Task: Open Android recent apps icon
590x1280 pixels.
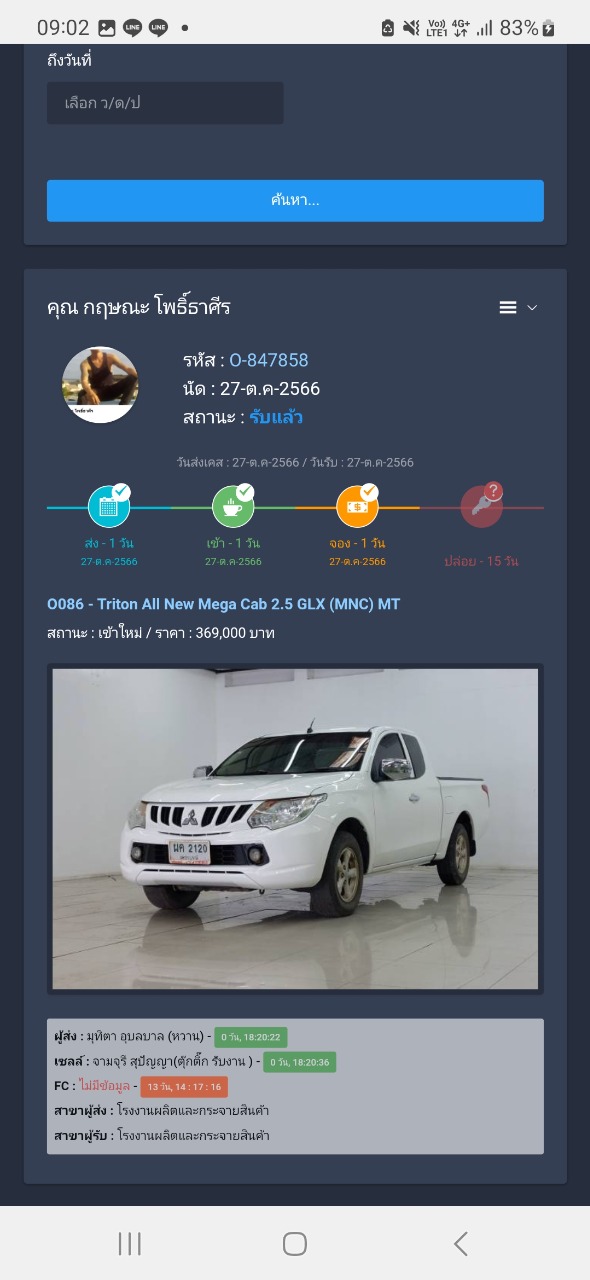Action: [x=129, y=1243]
